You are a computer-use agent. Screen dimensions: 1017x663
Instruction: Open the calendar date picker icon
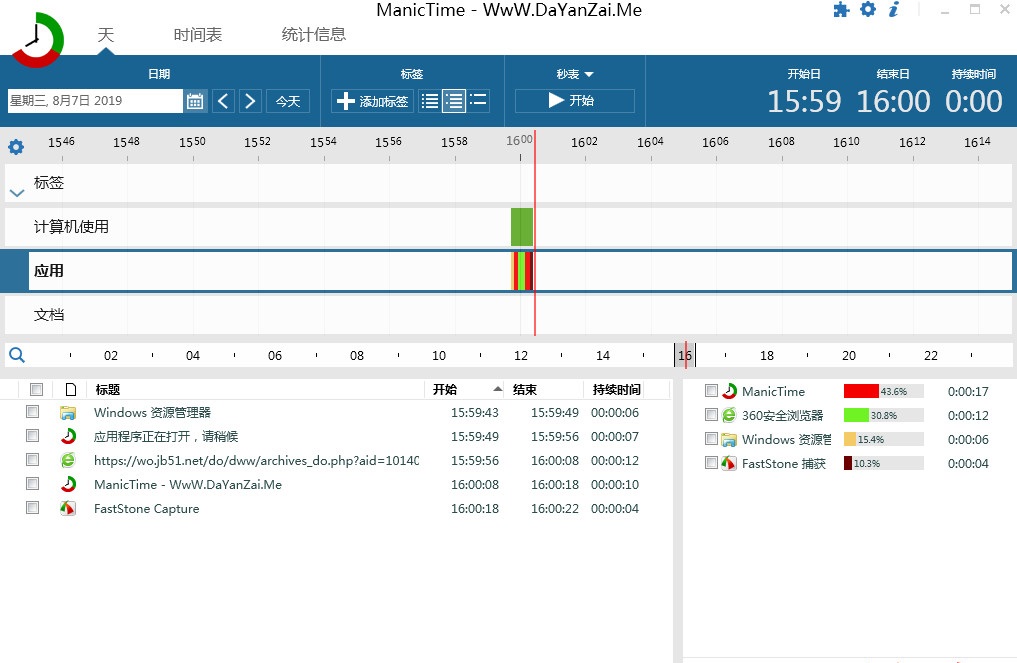(195, 101)
